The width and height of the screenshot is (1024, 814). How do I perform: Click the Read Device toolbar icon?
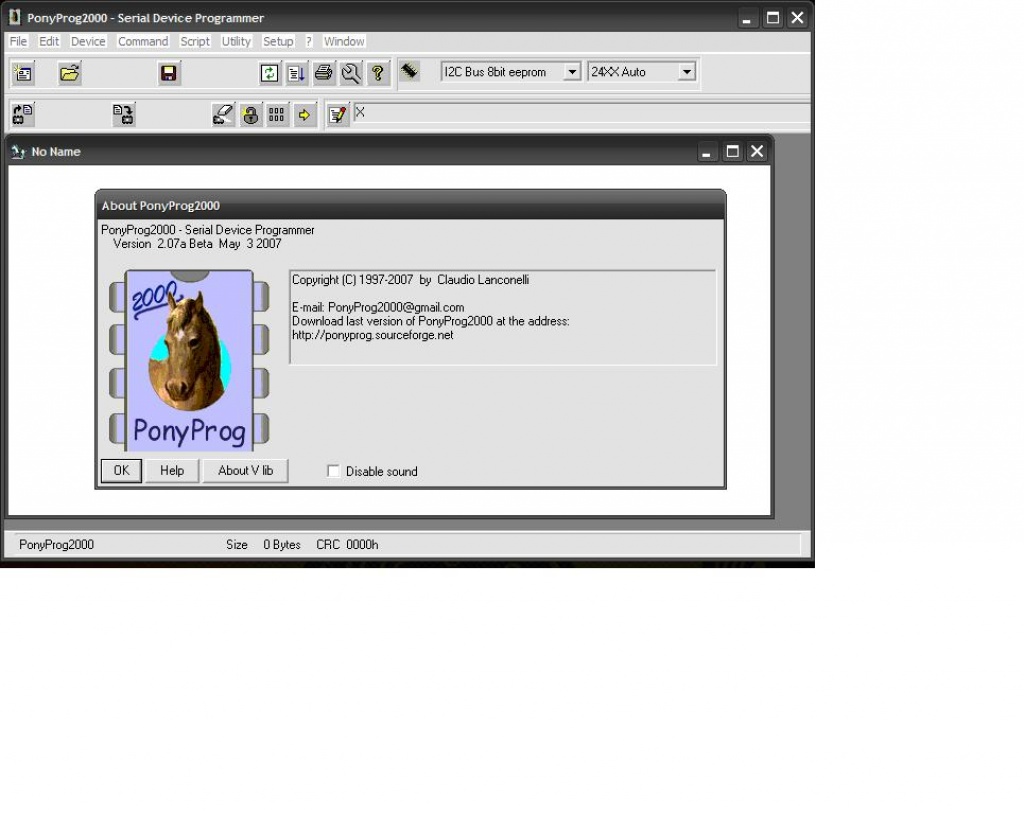coord(24,115)
